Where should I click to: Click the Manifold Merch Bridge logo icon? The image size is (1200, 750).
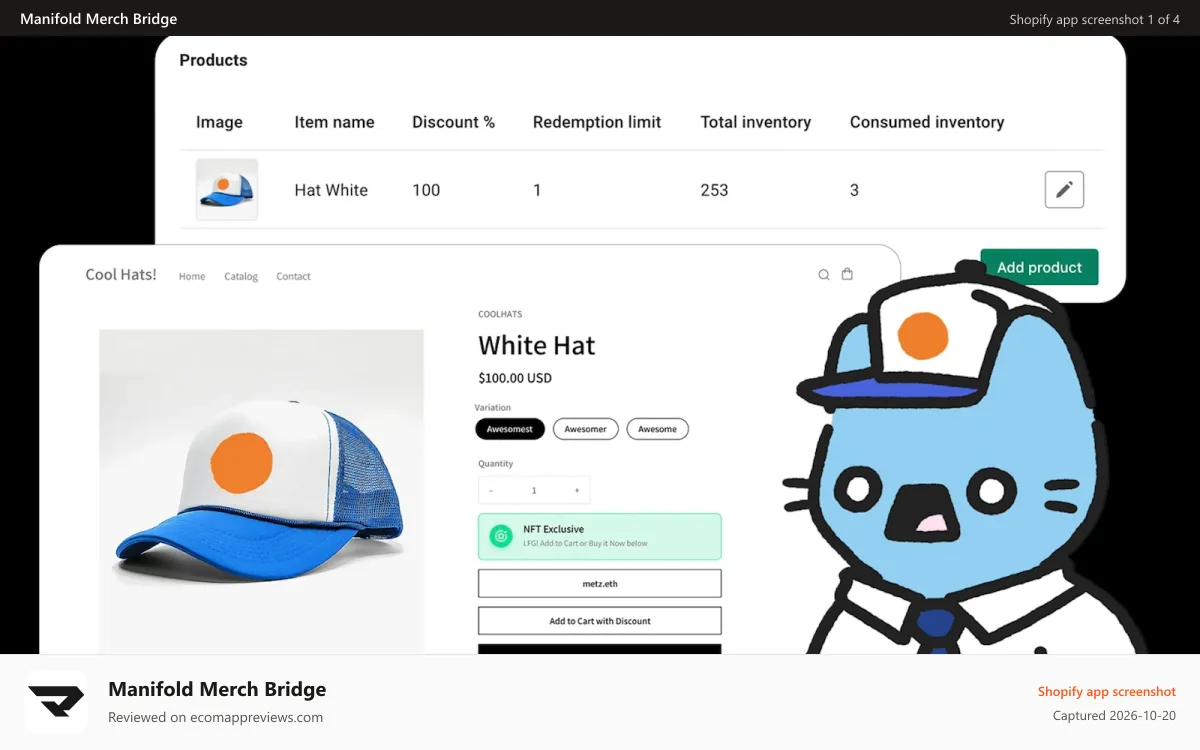coord(56,702)
